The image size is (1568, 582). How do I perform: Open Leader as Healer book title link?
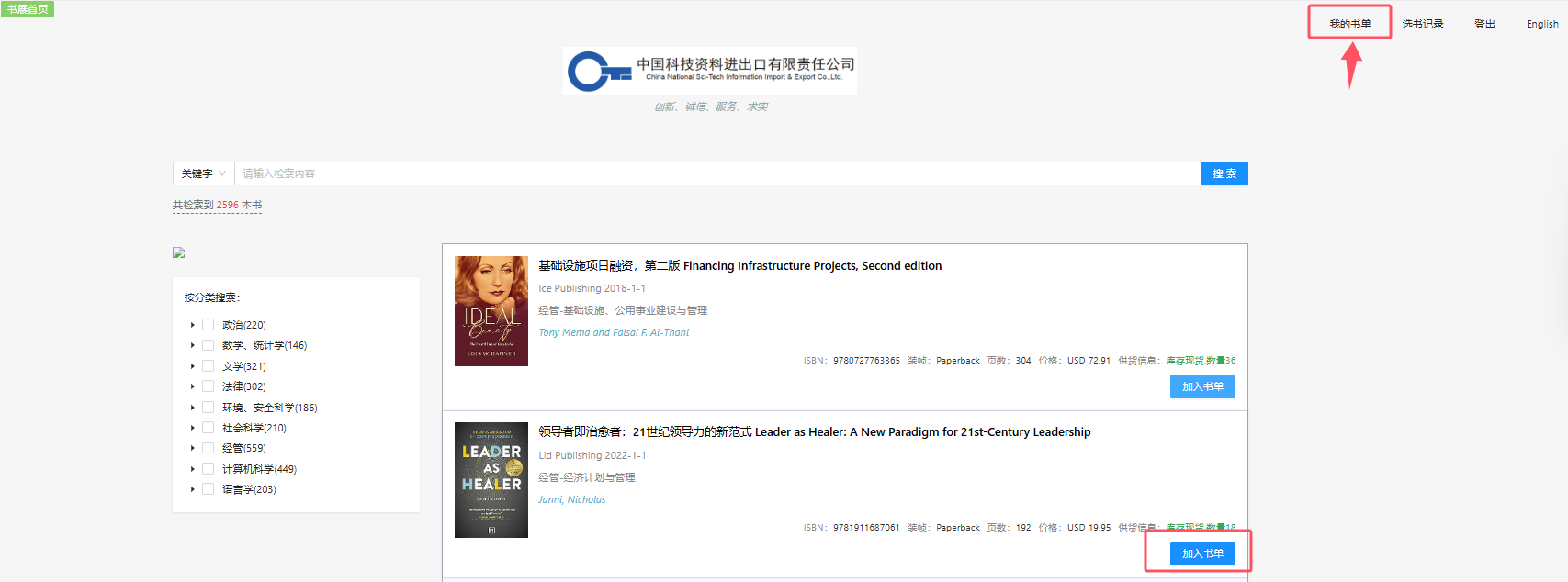tap(814, 432)
